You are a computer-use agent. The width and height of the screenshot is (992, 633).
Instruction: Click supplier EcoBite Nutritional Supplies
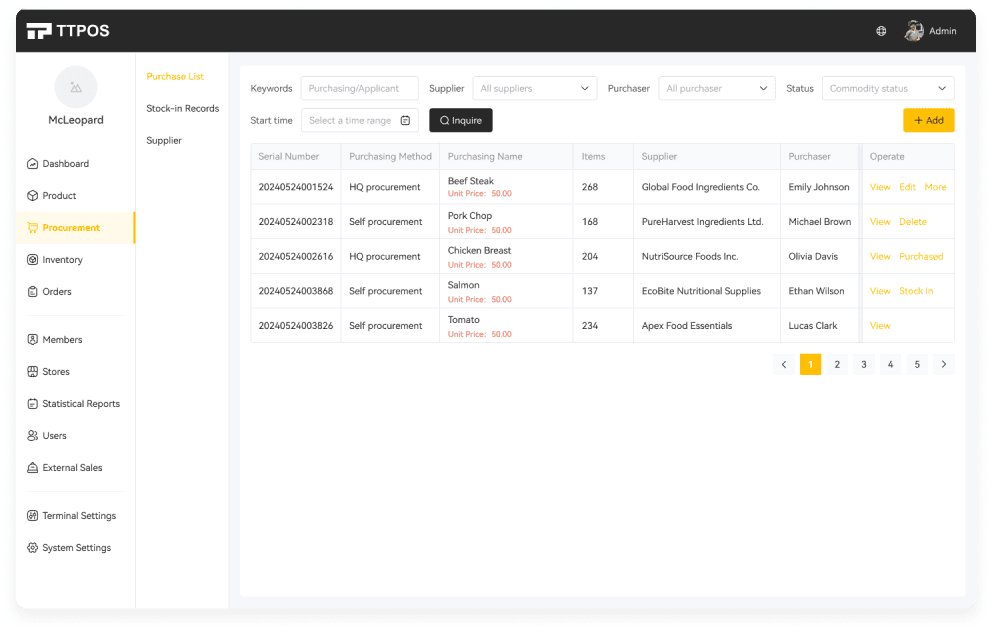click(x=701, y=291)
